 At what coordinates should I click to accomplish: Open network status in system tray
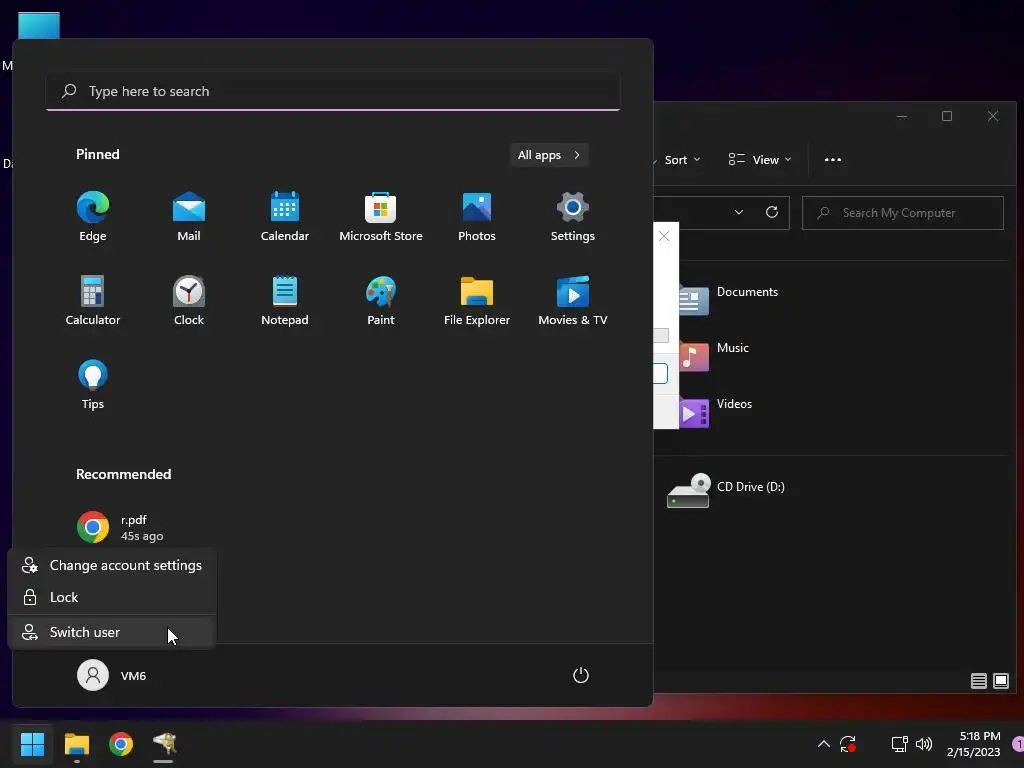point(899,744)
